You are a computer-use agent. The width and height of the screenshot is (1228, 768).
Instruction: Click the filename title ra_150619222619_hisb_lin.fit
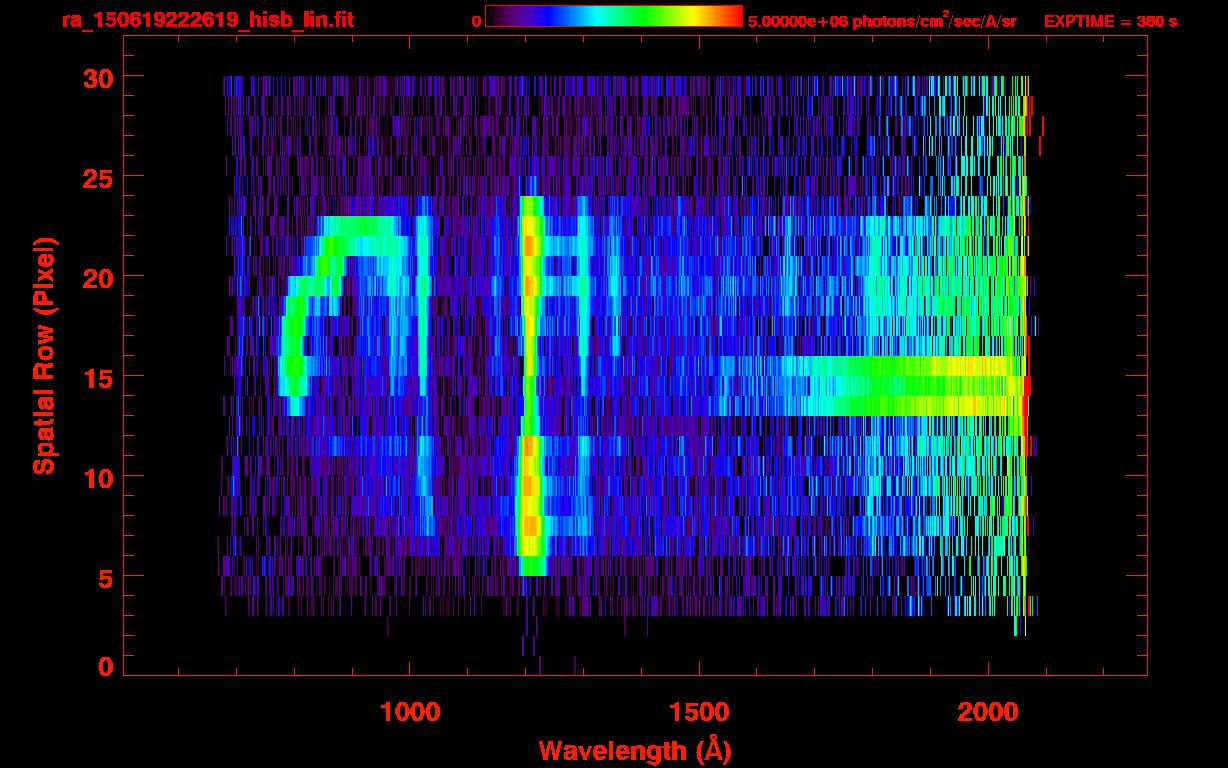(x=206, y=20)
